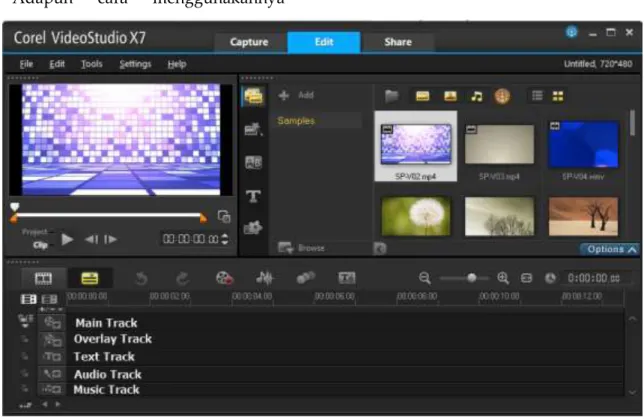Switch library to thumbnail view

[x=558, y=96]
